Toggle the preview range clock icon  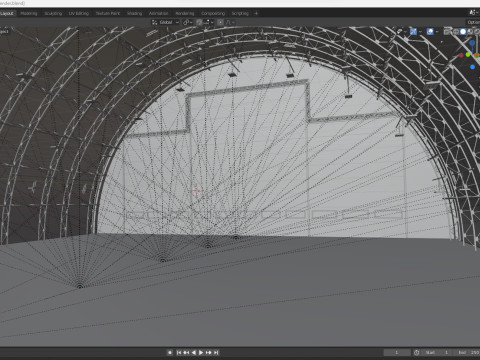pos(417,352)
